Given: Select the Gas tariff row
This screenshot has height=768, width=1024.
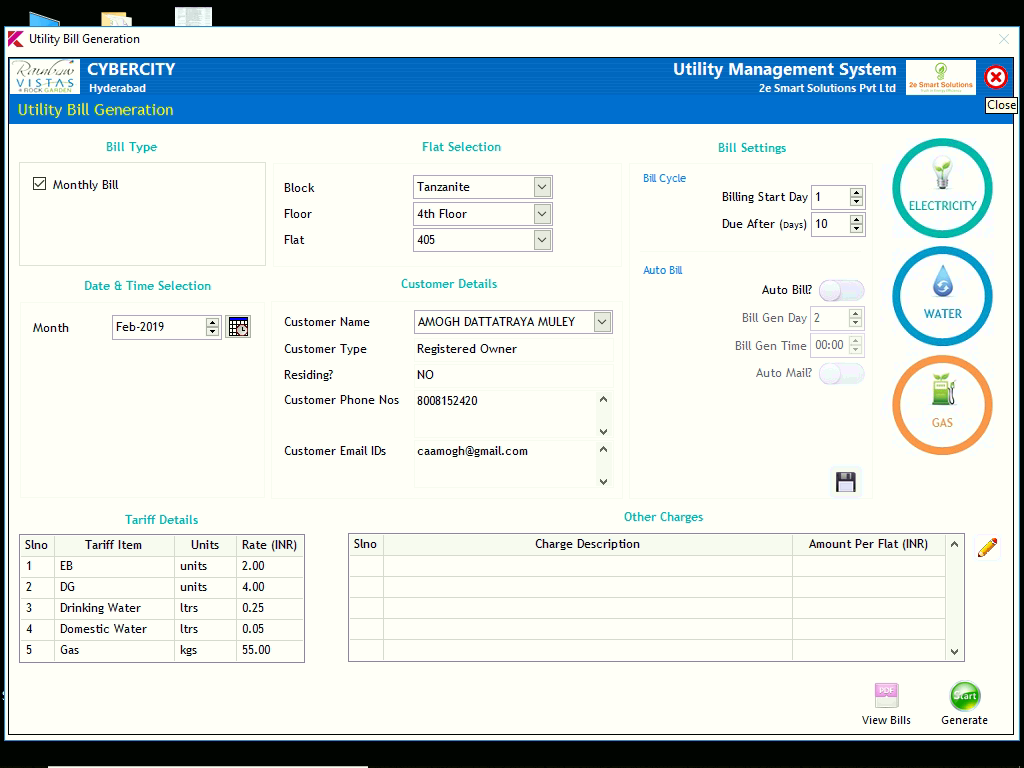Looking at the screenshot, I should pos(162,650).
